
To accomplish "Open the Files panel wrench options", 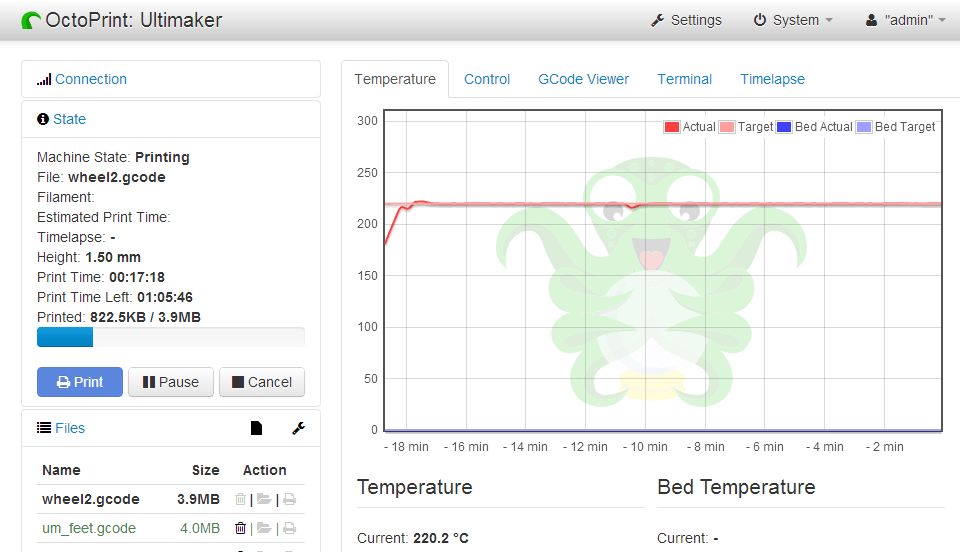I will click(x=298, y=428).
